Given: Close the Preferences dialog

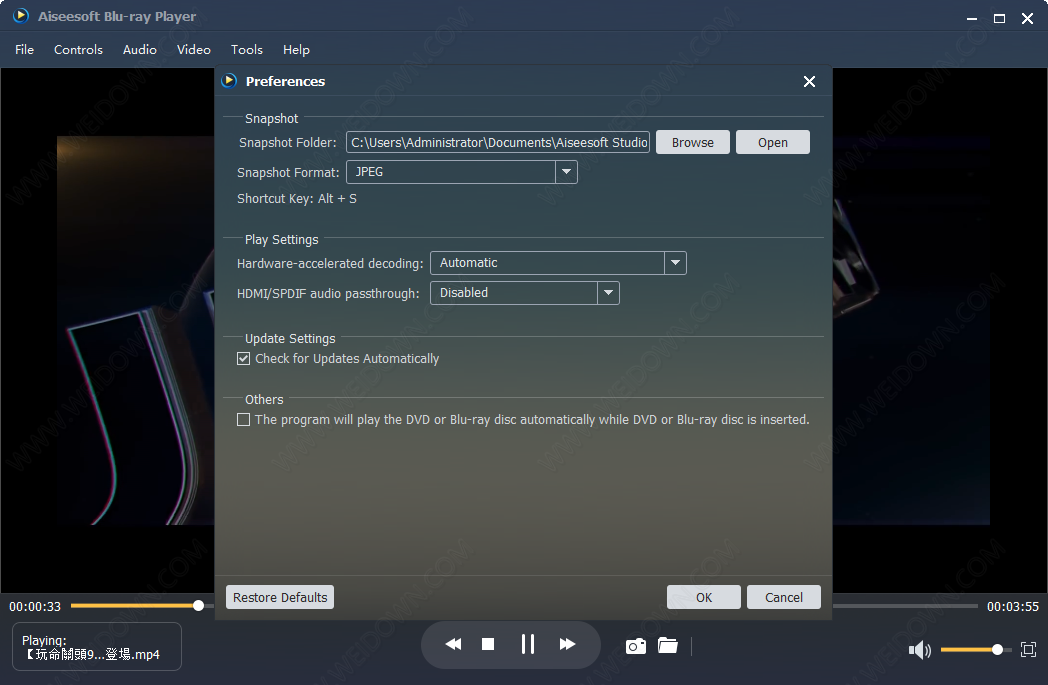Looking at the screenshot, I should coord(809,82).
